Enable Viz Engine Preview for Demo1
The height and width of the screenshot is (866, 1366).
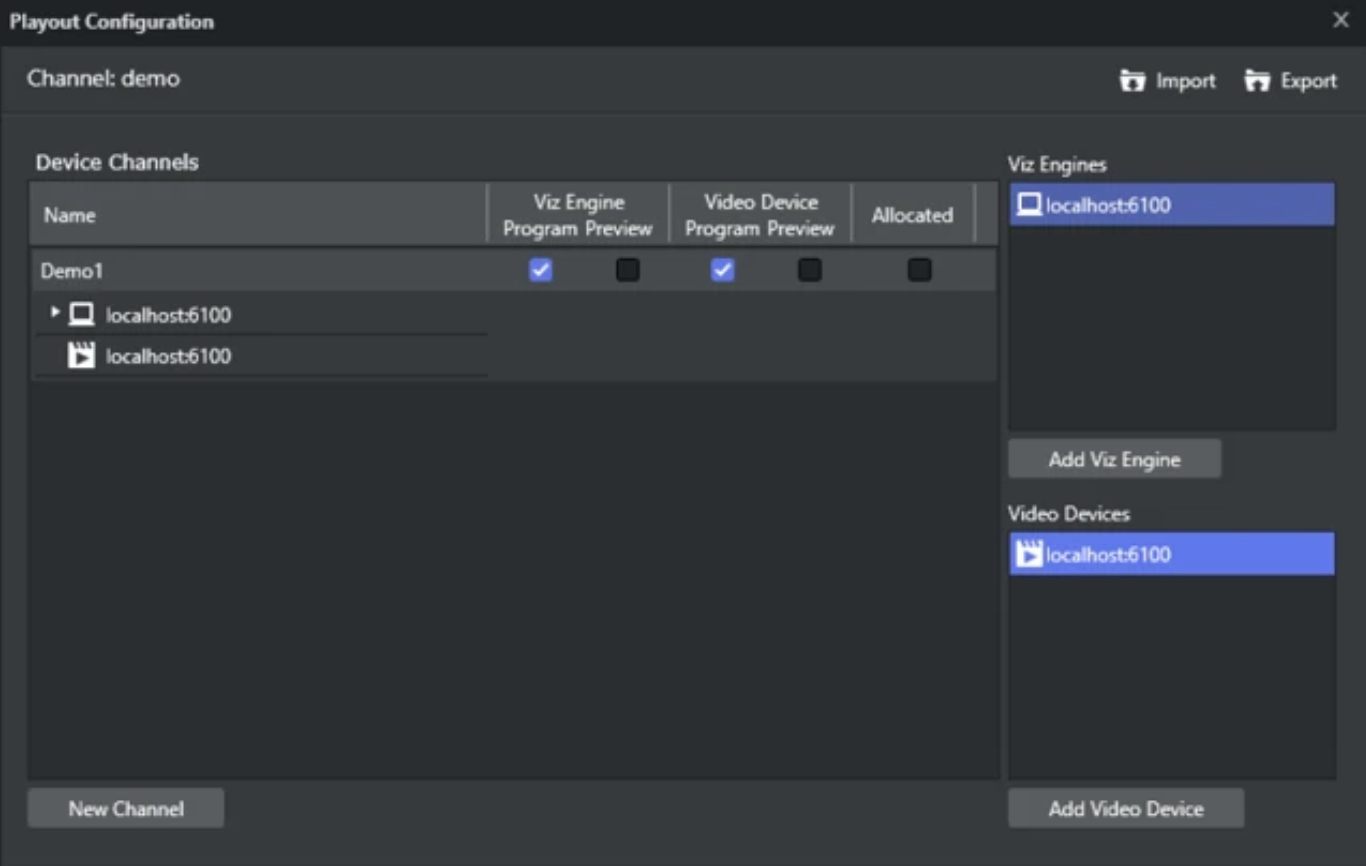(628, 270)
